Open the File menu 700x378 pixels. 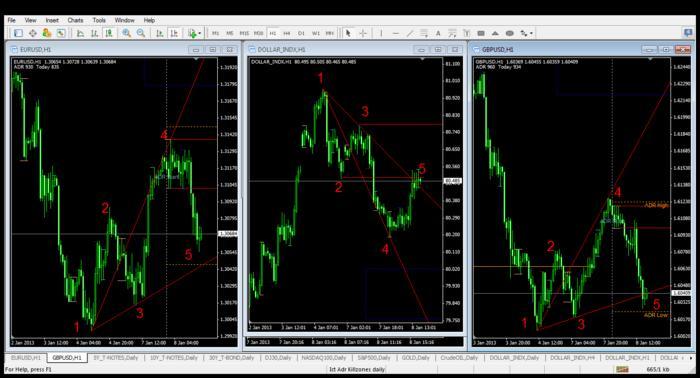click(12, 20)
